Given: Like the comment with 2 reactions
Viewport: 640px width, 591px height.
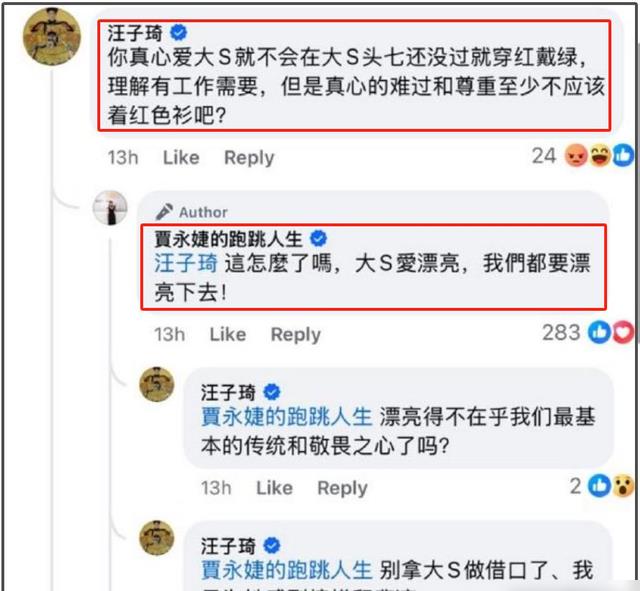Looking at the screenshot, I should pos(274,488).
